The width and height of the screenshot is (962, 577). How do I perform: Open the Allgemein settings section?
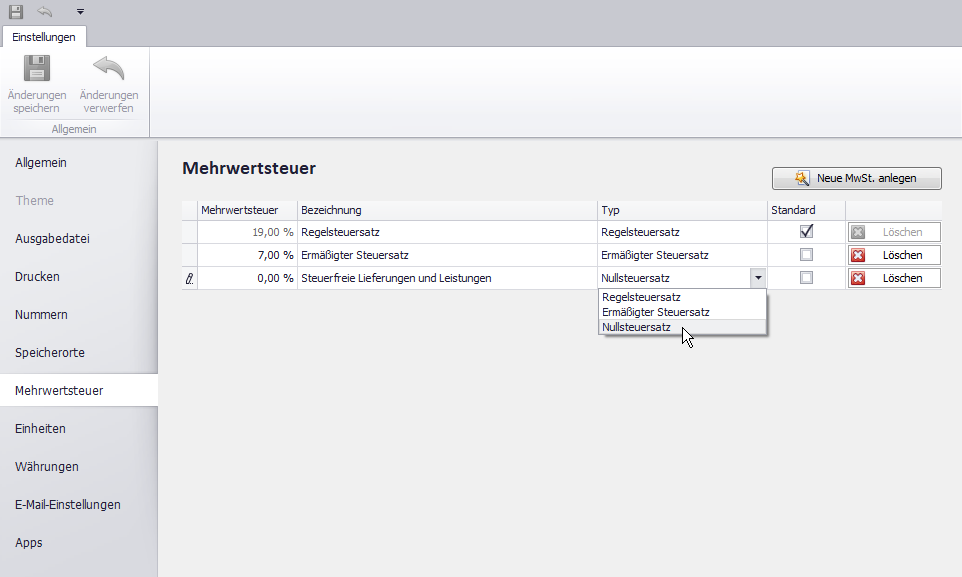(x=79, y=163)
